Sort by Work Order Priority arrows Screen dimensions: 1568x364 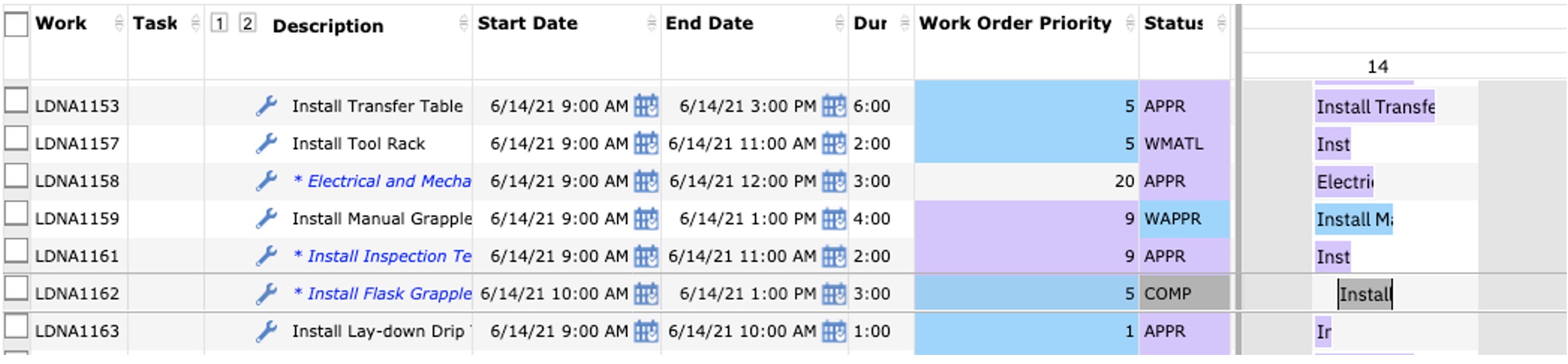(x=1130, y=24)
